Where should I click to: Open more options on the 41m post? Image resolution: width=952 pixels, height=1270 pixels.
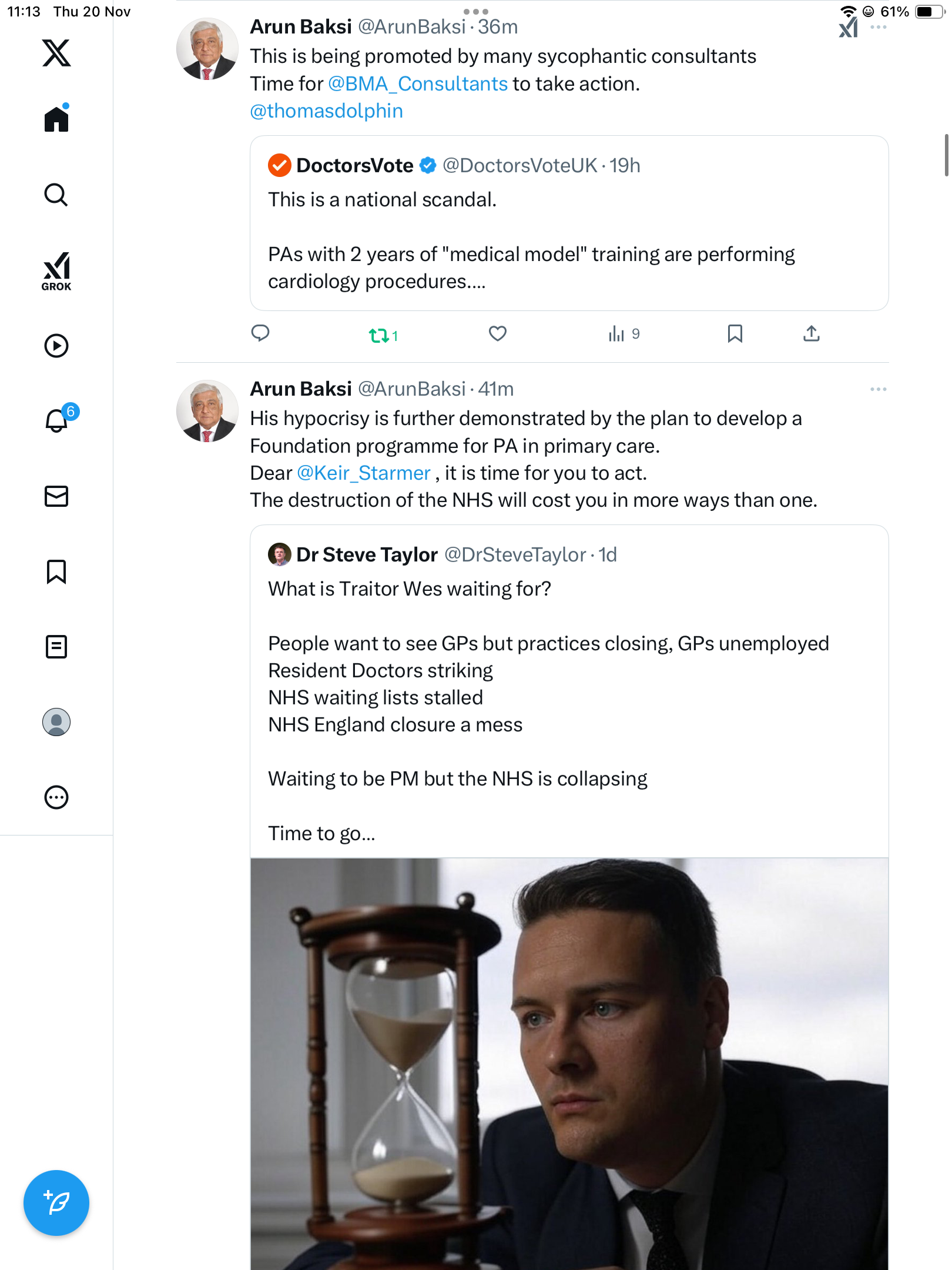[878, 389]
